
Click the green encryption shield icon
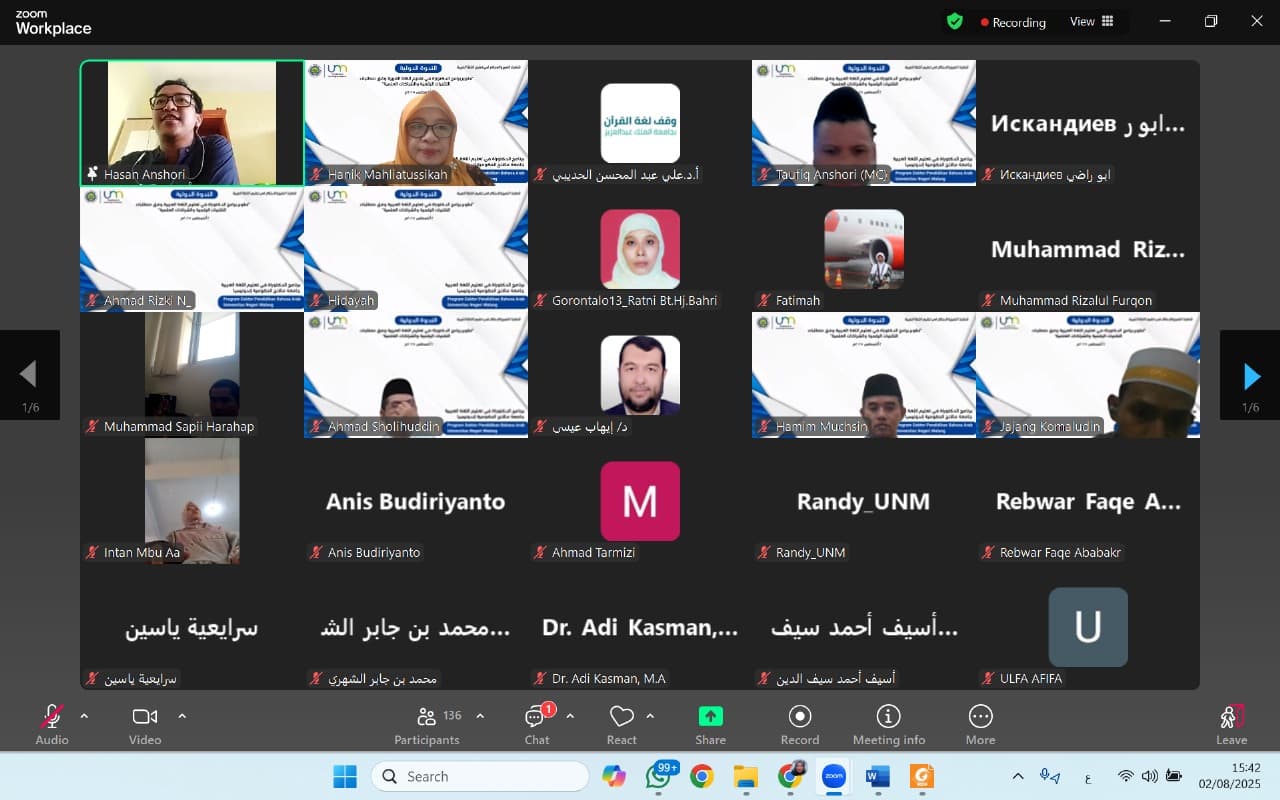[x=955, y=21]
